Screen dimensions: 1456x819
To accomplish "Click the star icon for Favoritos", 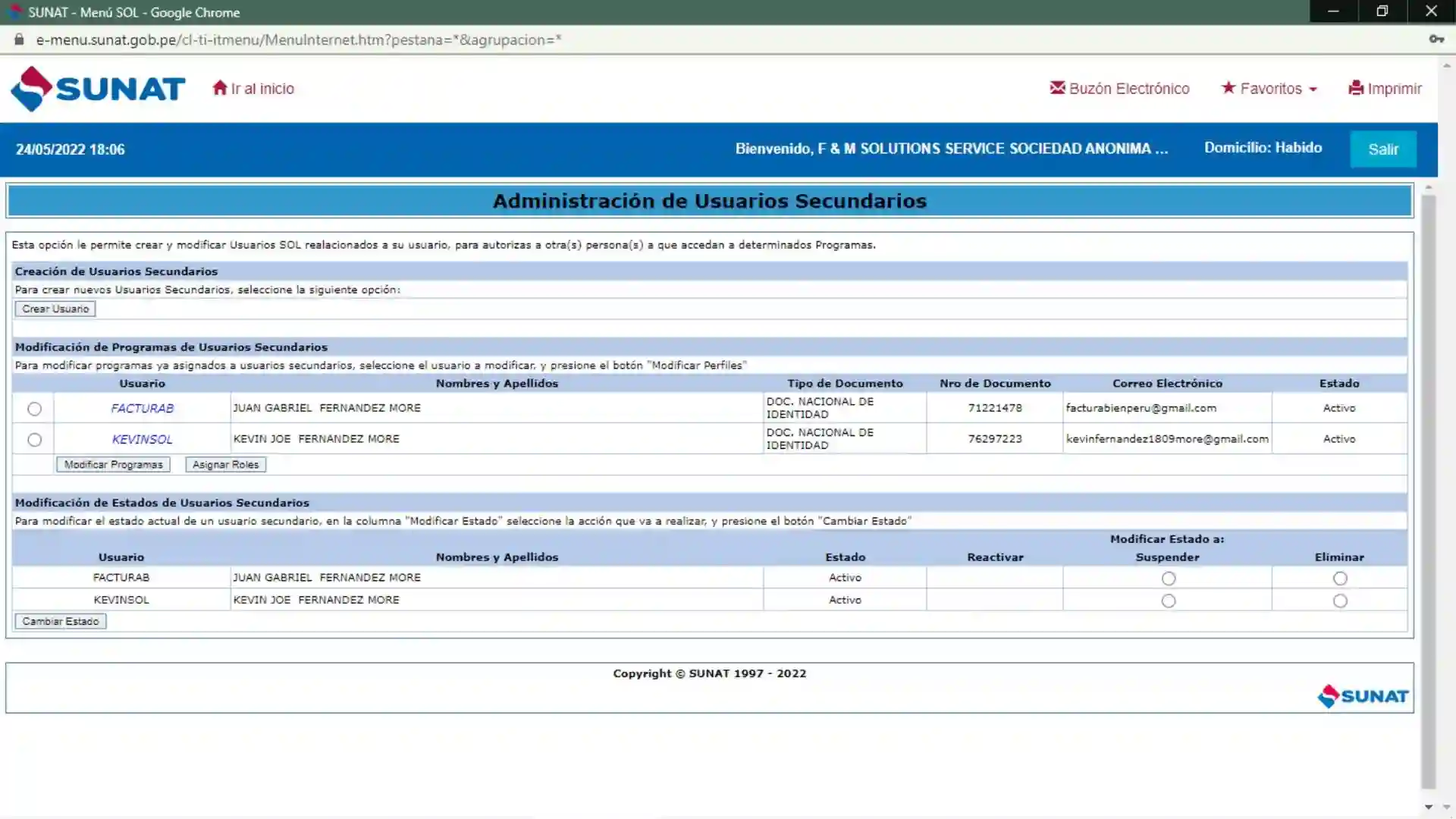I will (1228, 88).
